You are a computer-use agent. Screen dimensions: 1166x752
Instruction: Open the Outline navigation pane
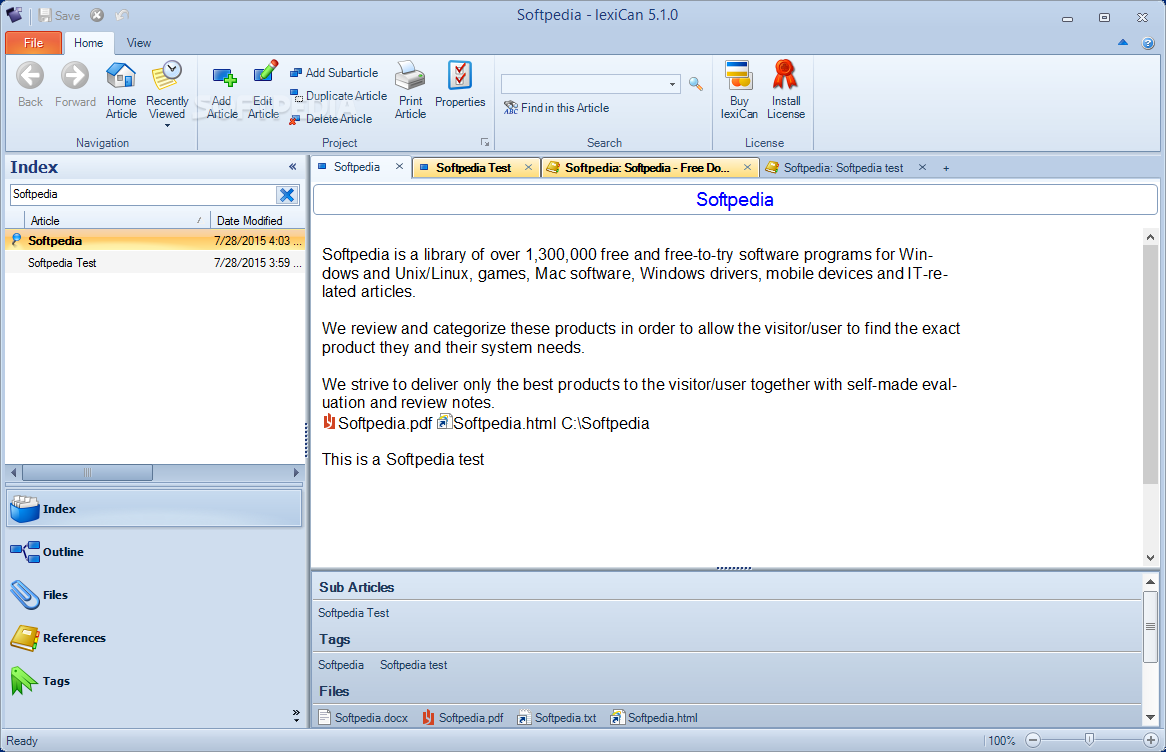[155, 552]
